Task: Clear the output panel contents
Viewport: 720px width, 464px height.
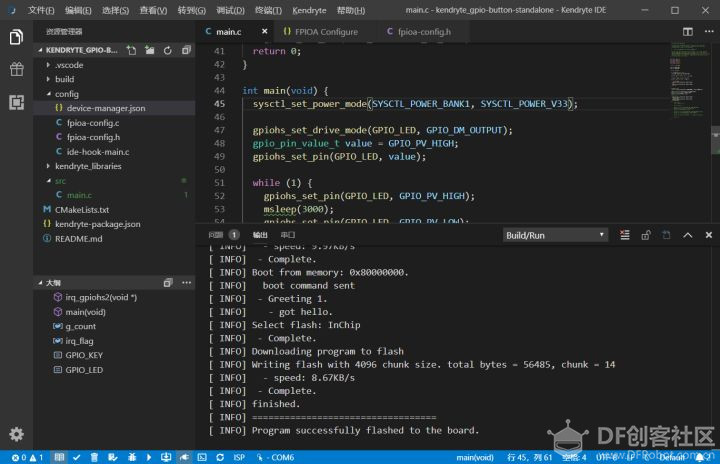Action: pyautogui.click(x=625, y=235)
